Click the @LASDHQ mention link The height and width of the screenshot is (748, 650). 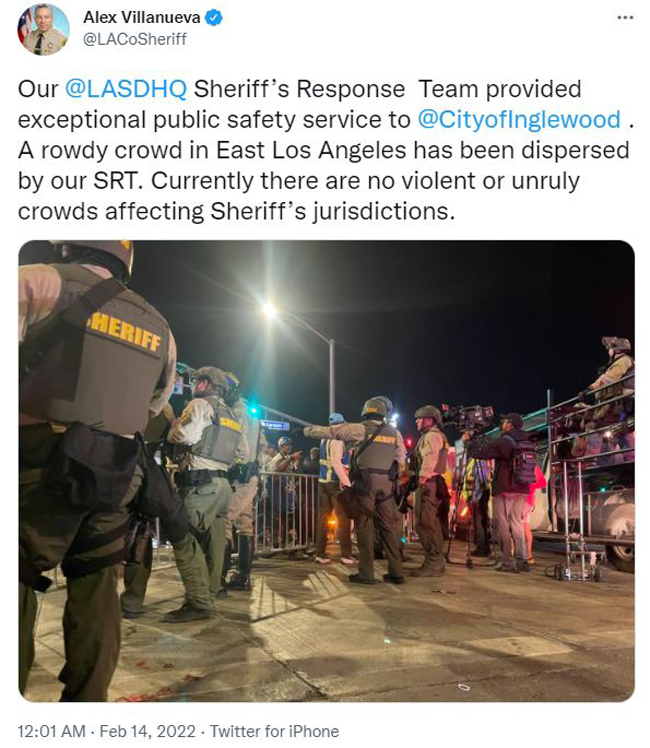coord(125,89)
